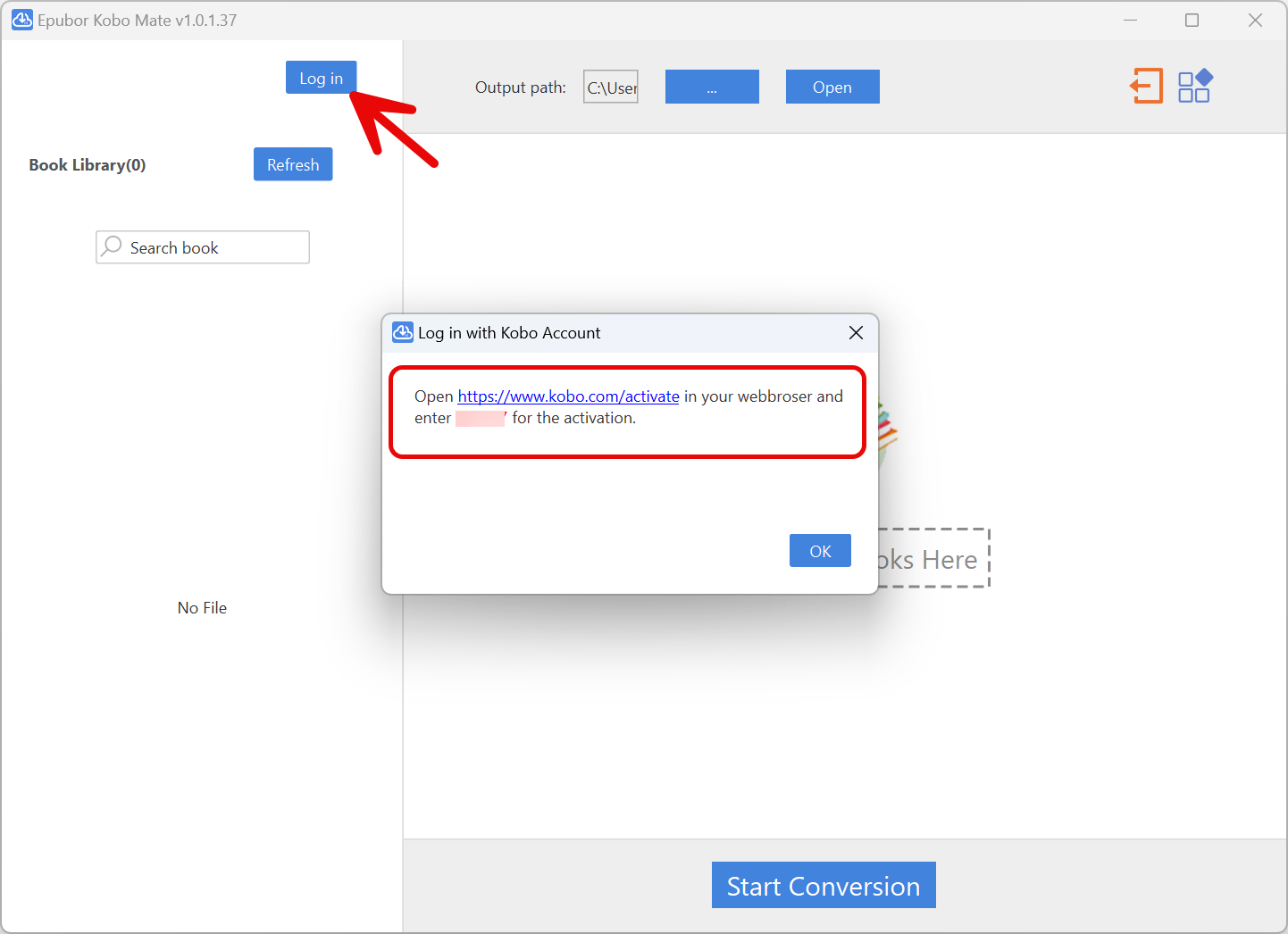Close the Epubor Kobo Mate window
This screenshot has width=1288, height=934.
tap(1255, 20)
